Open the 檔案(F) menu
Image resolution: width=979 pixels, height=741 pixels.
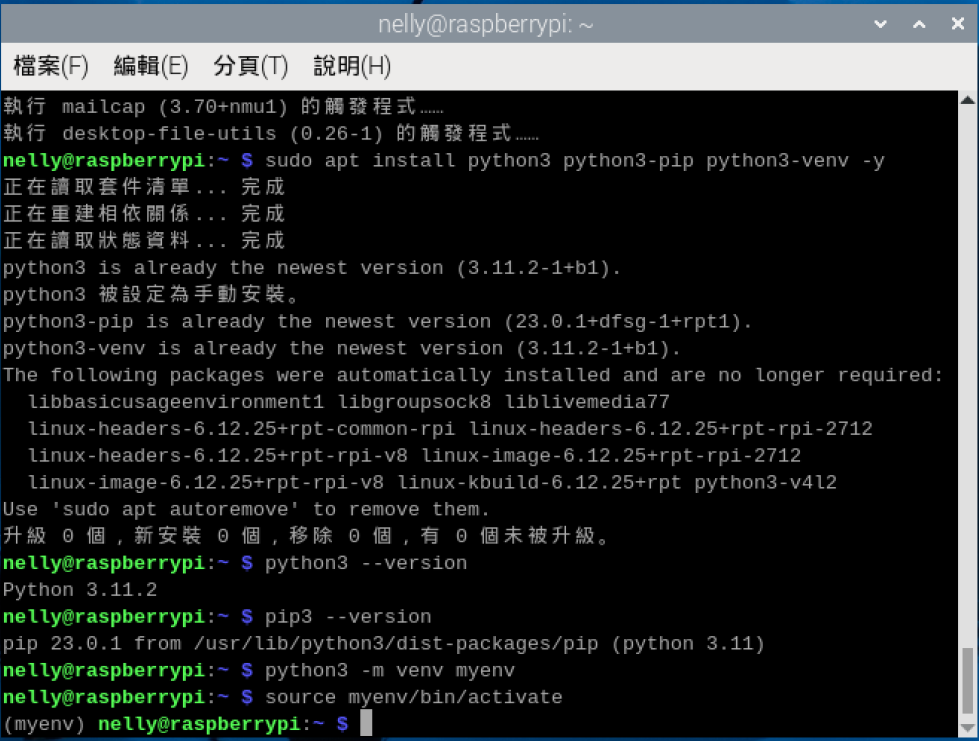51,66
